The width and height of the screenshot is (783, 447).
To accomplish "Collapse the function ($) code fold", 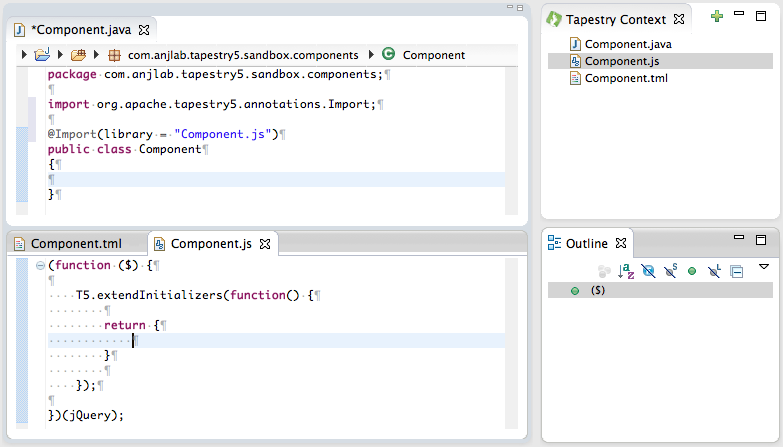I will pos(40,265).
